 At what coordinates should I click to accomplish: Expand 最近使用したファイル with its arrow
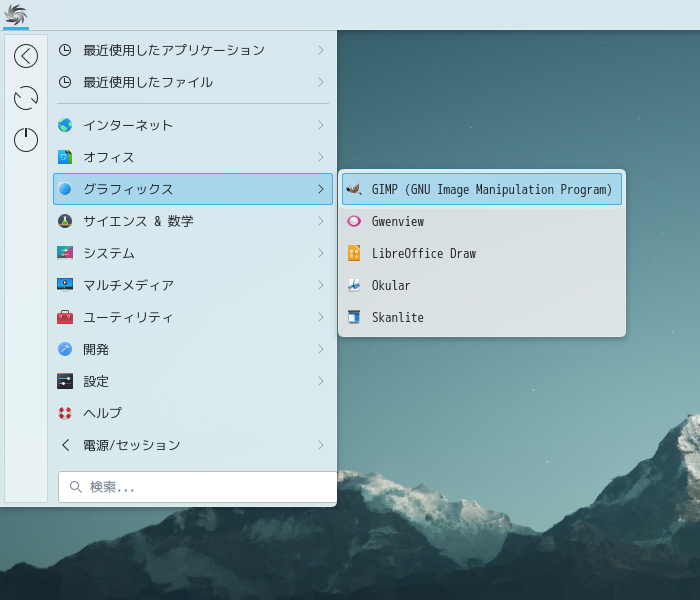pyautogui.click(x=321, y=82)
